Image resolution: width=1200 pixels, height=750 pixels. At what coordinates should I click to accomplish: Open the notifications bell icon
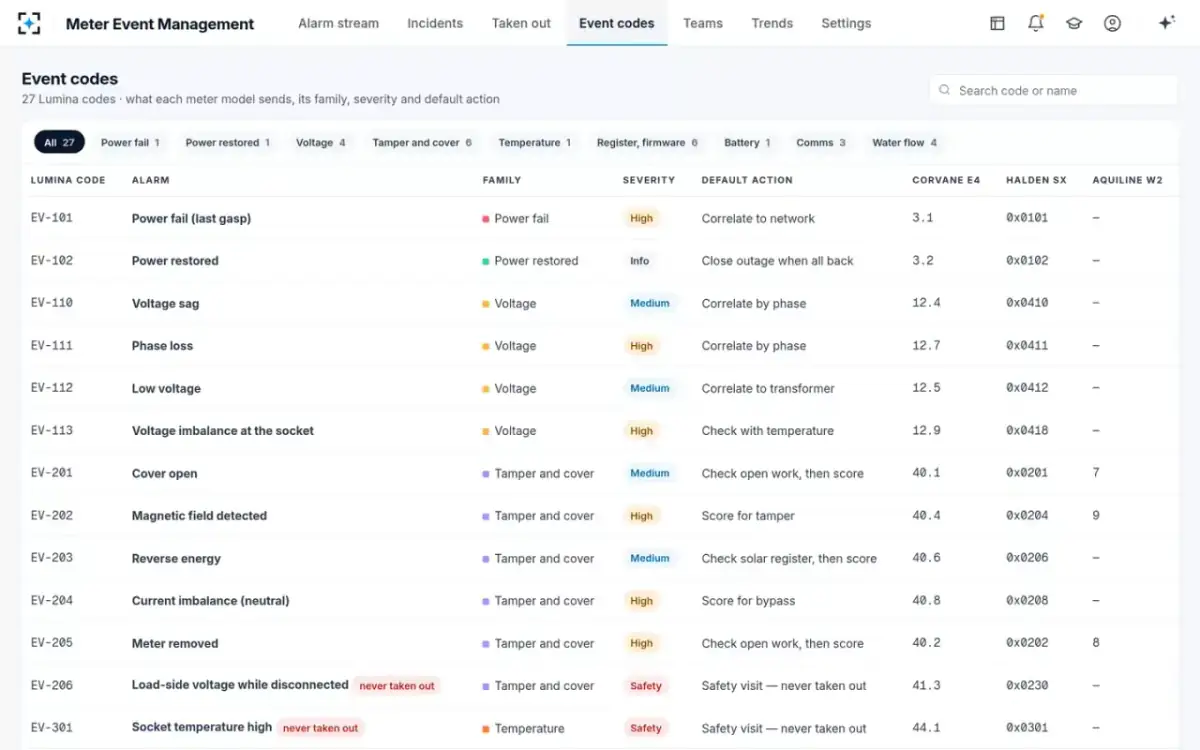click(1036, 23)
